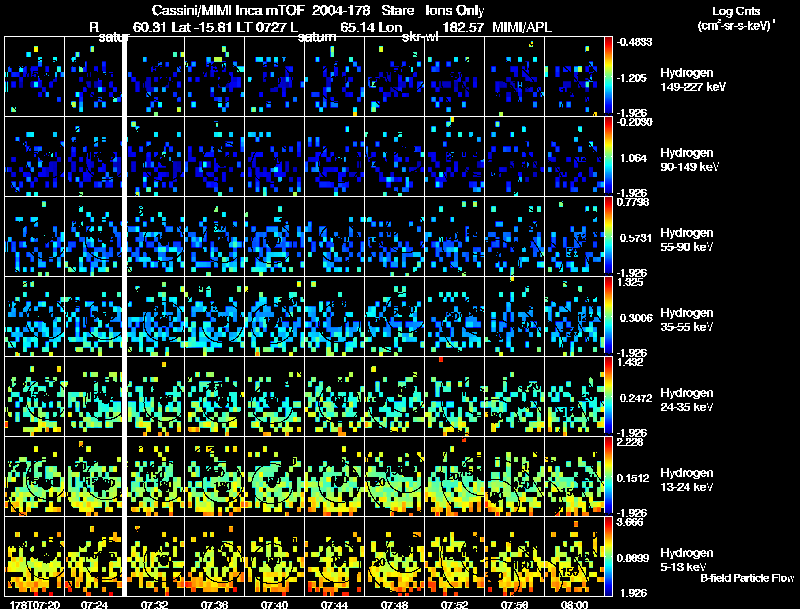This screenshot has height=609, width=800.
Task: Click the Hydrogen 24-35 keV label
Action: [686, 400]
